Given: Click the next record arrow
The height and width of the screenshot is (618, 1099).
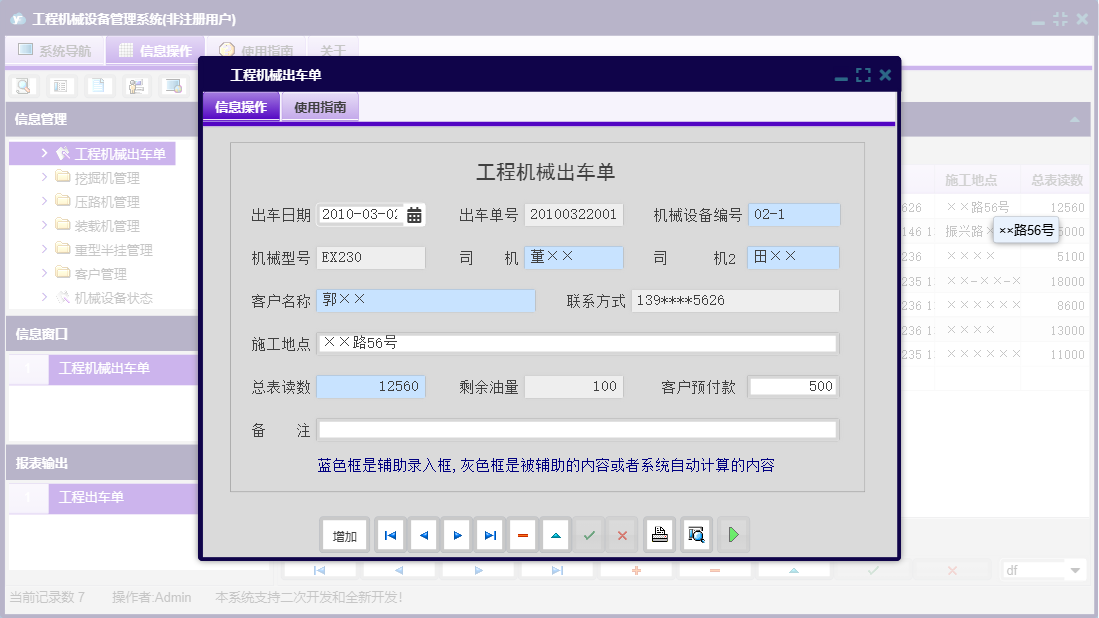Looking at the screenshot, I should pyautogui.click(x=457, y=534).
